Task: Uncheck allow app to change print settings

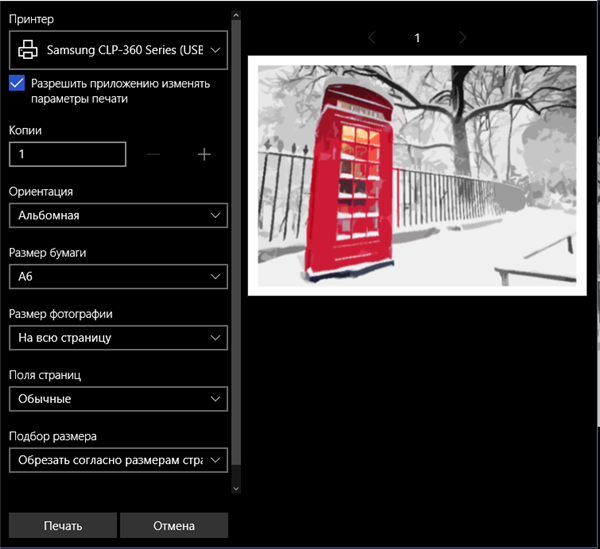Action: [17, 83]
